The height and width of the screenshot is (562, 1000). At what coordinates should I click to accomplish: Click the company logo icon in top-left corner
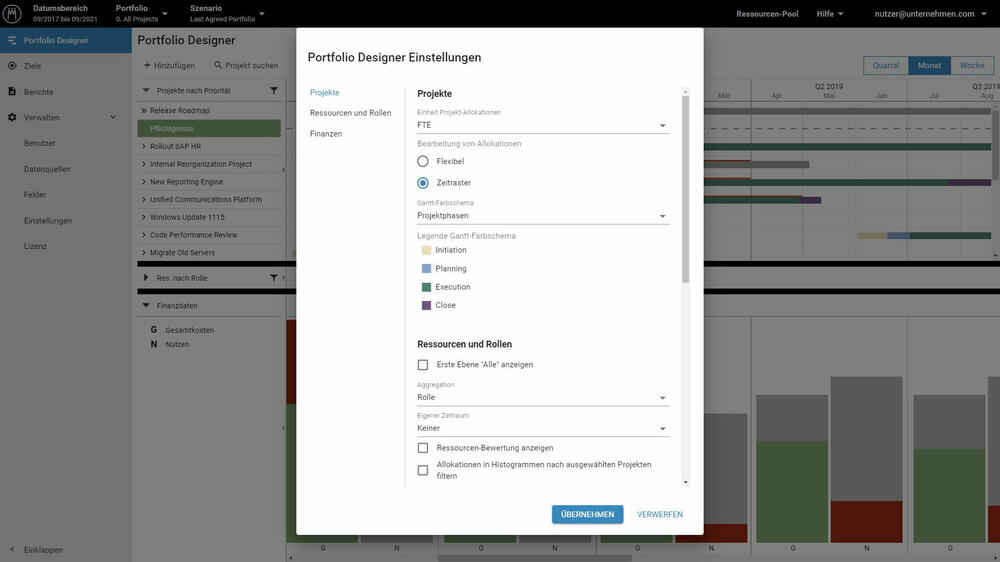coord(14,14)
